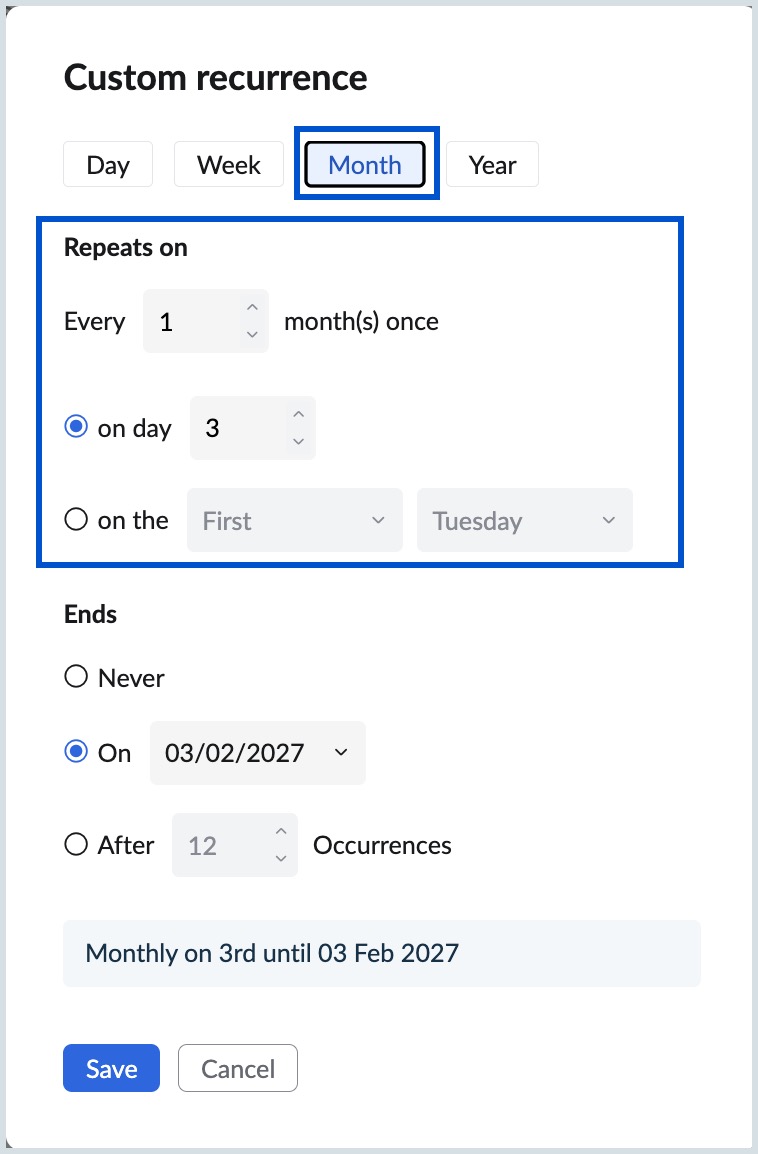Increment the month interval with up arrow
The height and width of the screenshot is (1154, 758).
[x=252, y=307]
